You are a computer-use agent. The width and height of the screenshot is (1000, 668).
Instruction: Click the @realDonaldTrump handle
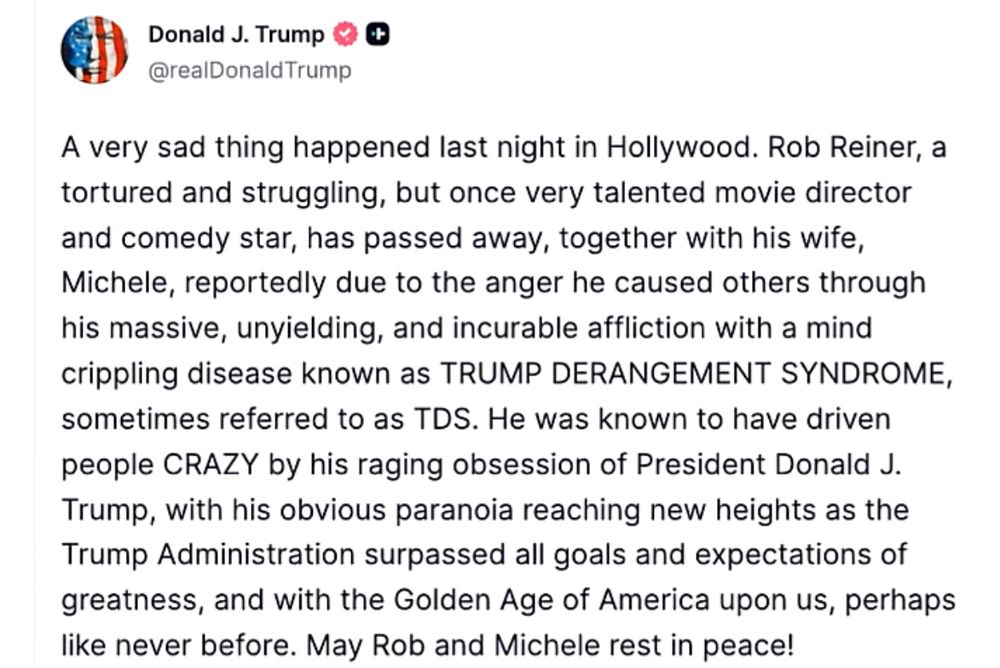click(x=249, y=70)
